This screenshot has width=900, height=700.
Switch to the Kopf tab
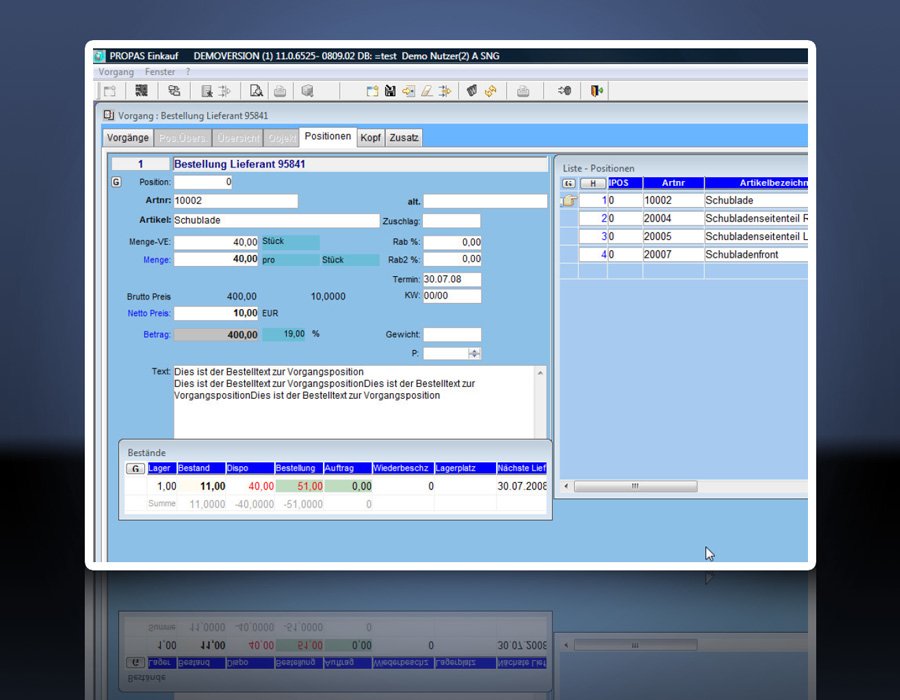371,137
